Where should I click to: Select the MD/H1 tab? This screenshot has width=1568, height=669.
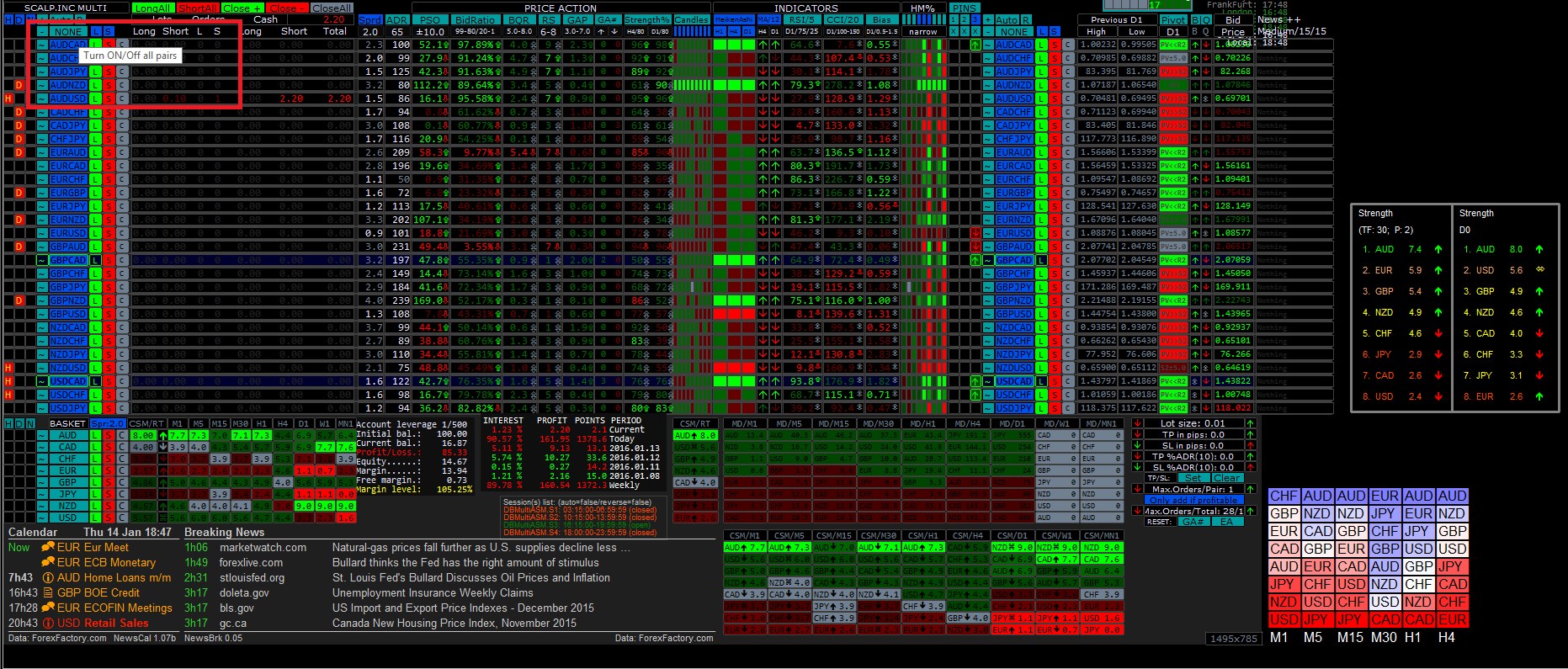pyautogui.click(x=923, y=423)
